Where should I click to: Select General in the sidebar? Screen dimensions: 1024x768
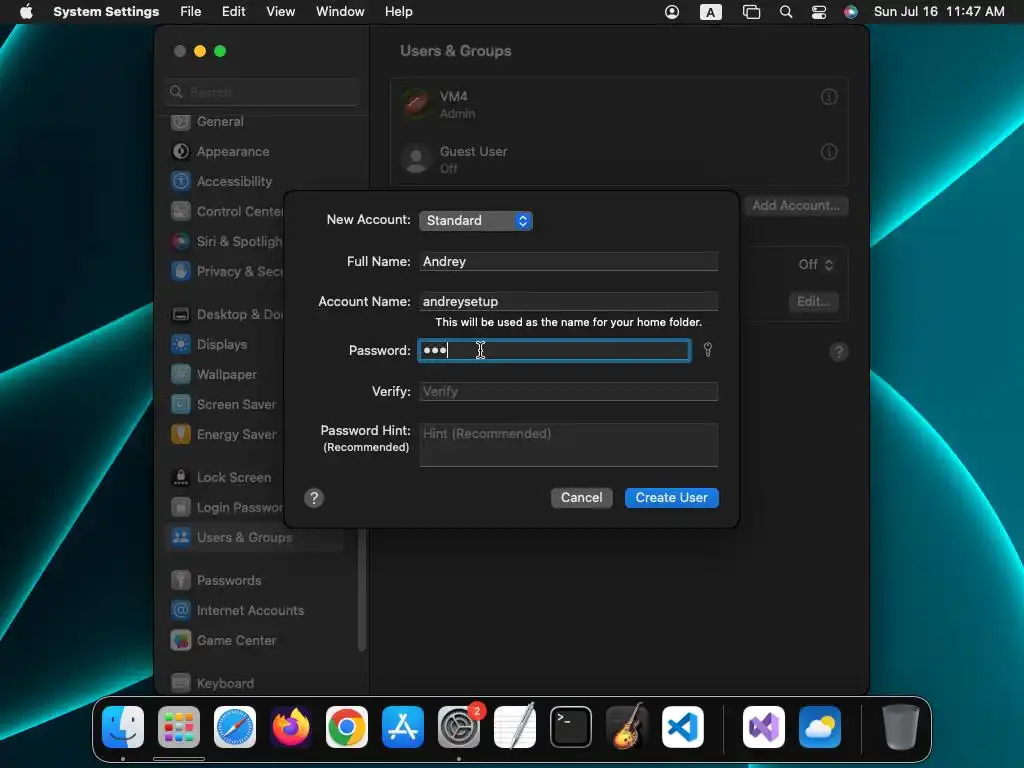pyautogui.click(x=207, y=121)
